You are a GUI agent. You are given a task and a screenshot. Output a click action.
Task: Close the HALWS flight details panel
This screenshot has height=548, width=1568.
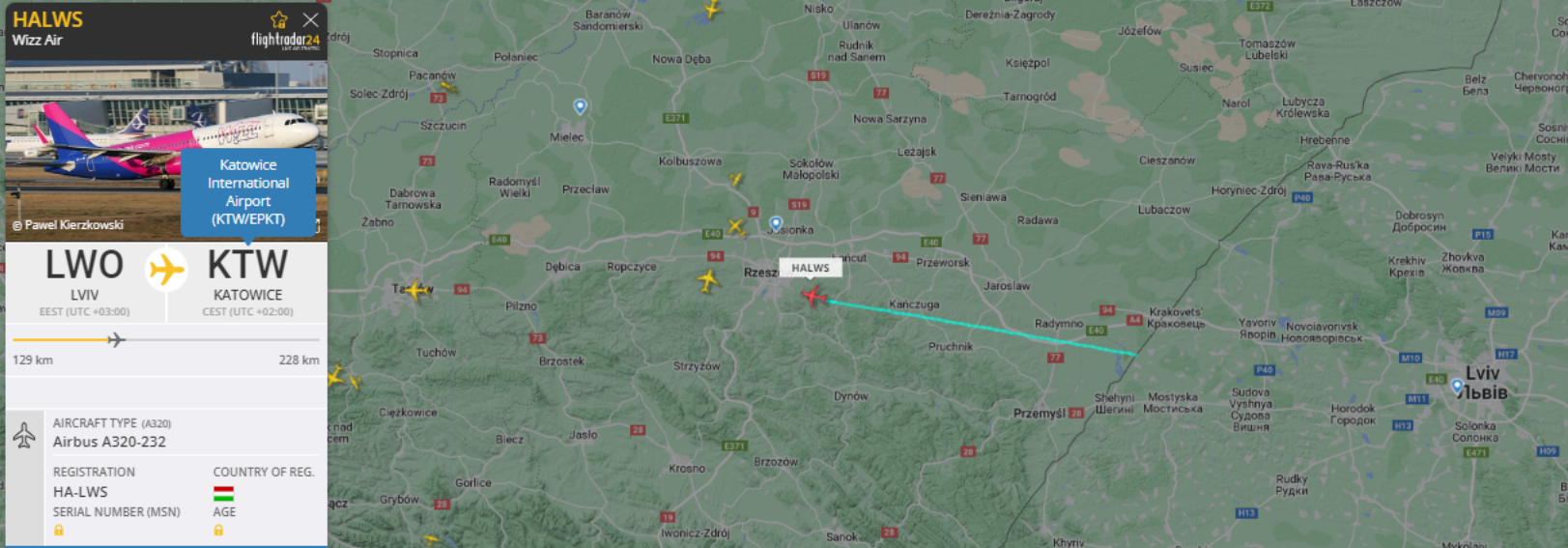coord(310,19)
